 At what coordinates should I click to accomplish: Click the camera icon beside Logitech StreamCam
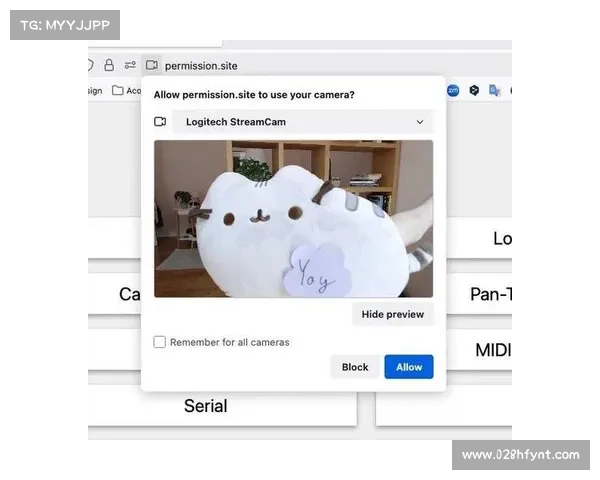[x=160, y=122]
